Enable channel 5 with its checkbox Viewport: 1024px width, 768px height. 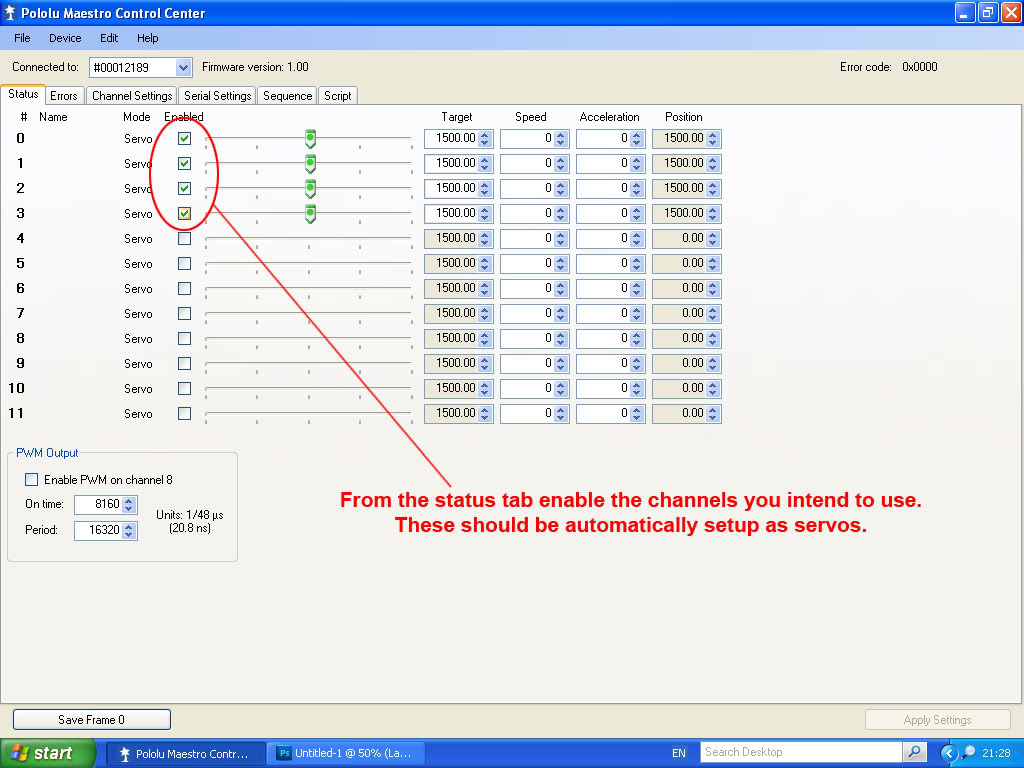click(185, 263)
